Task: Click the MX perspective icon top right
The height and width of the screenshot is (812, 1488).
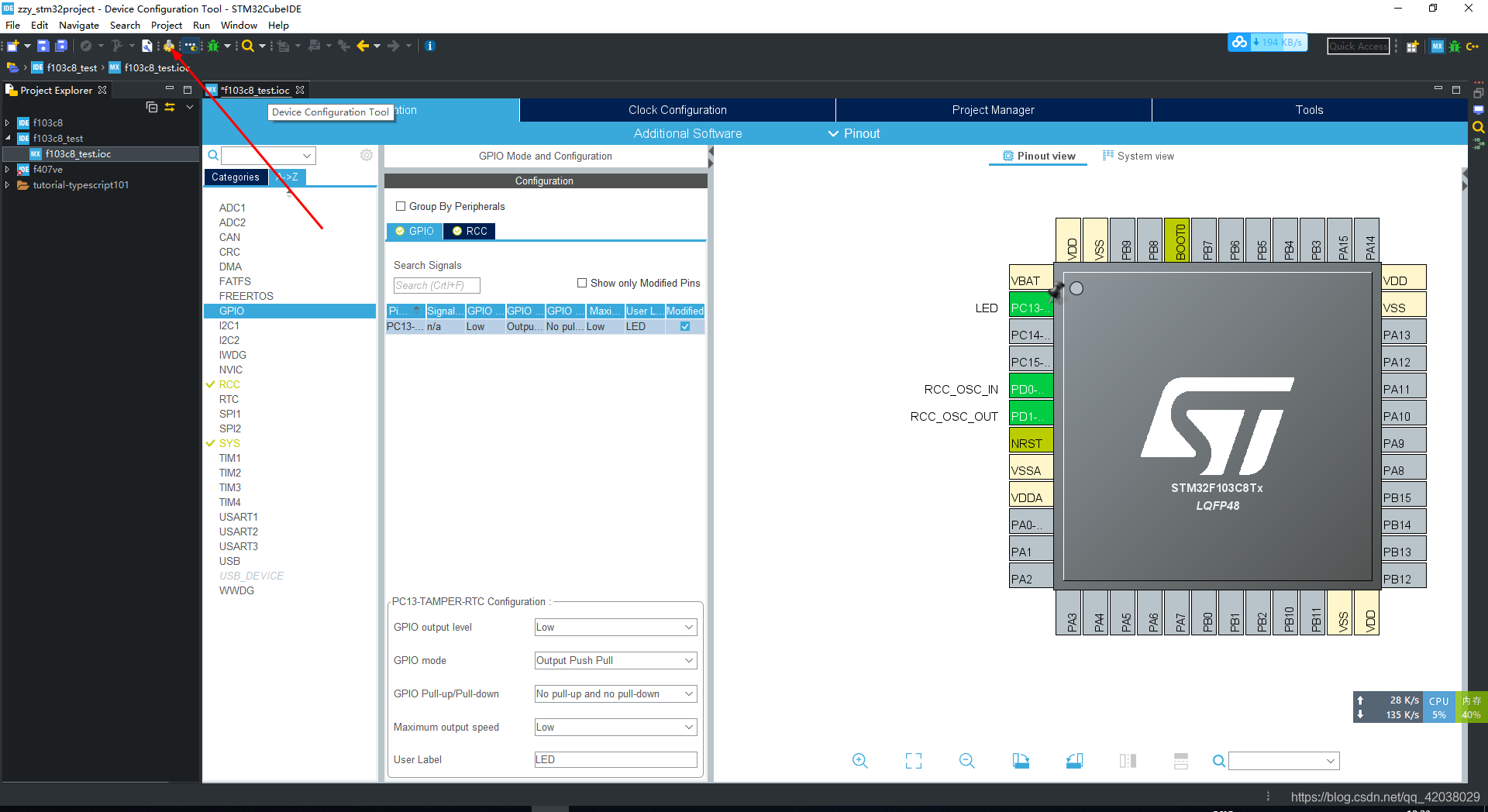Action: [x=1438, y=46]
